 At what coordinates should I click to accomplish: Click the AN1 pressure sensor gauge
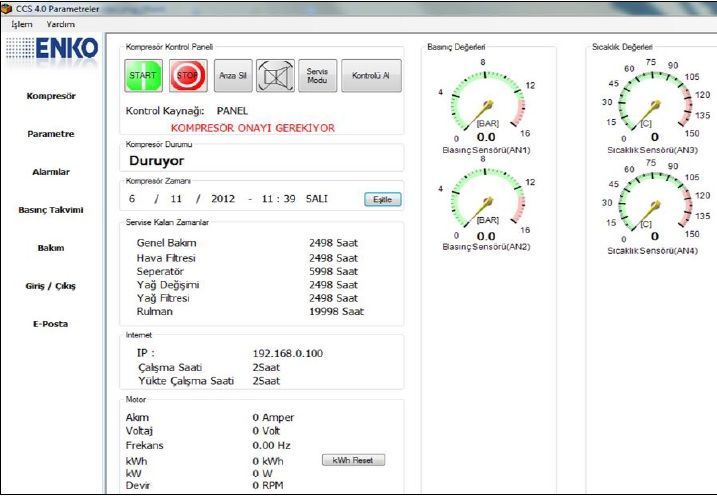click(x=486, y=105)
